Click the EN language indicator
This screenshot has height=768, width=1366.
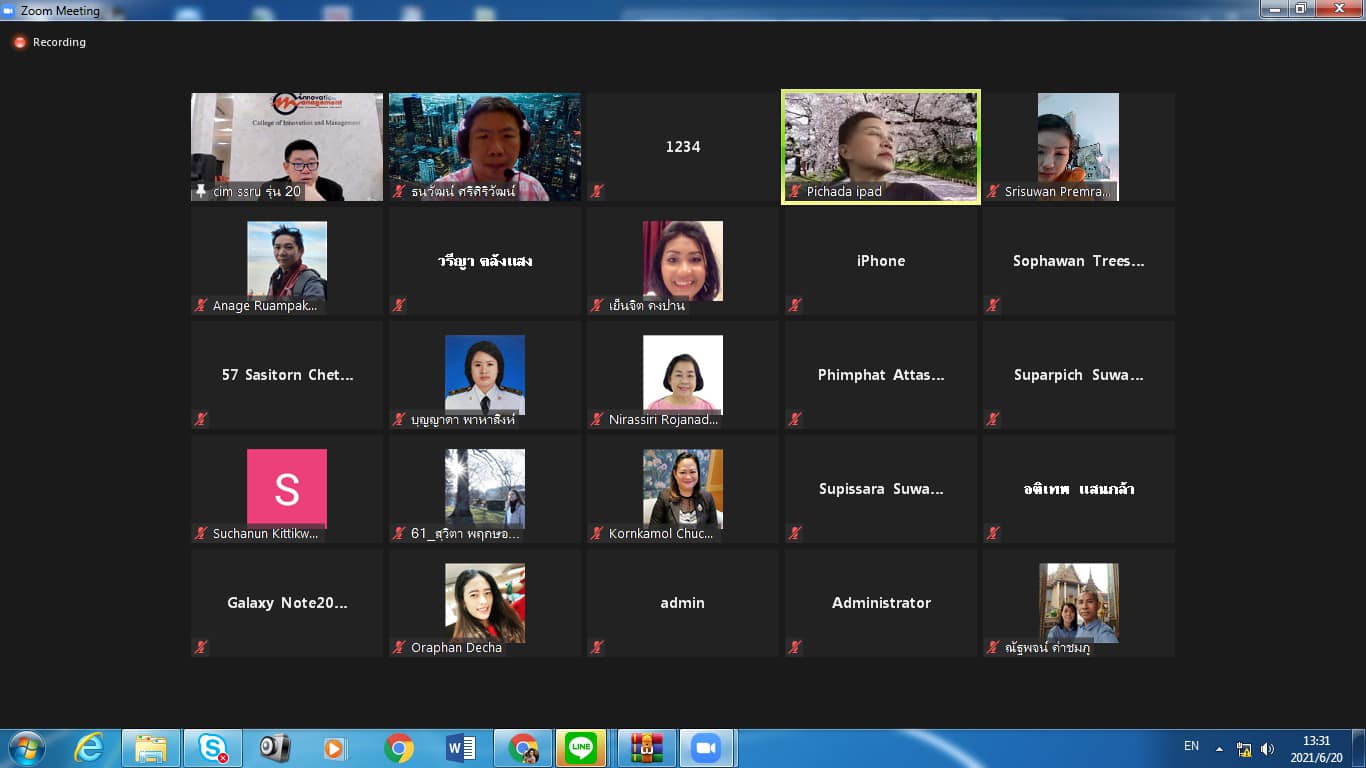[1191, 746]
